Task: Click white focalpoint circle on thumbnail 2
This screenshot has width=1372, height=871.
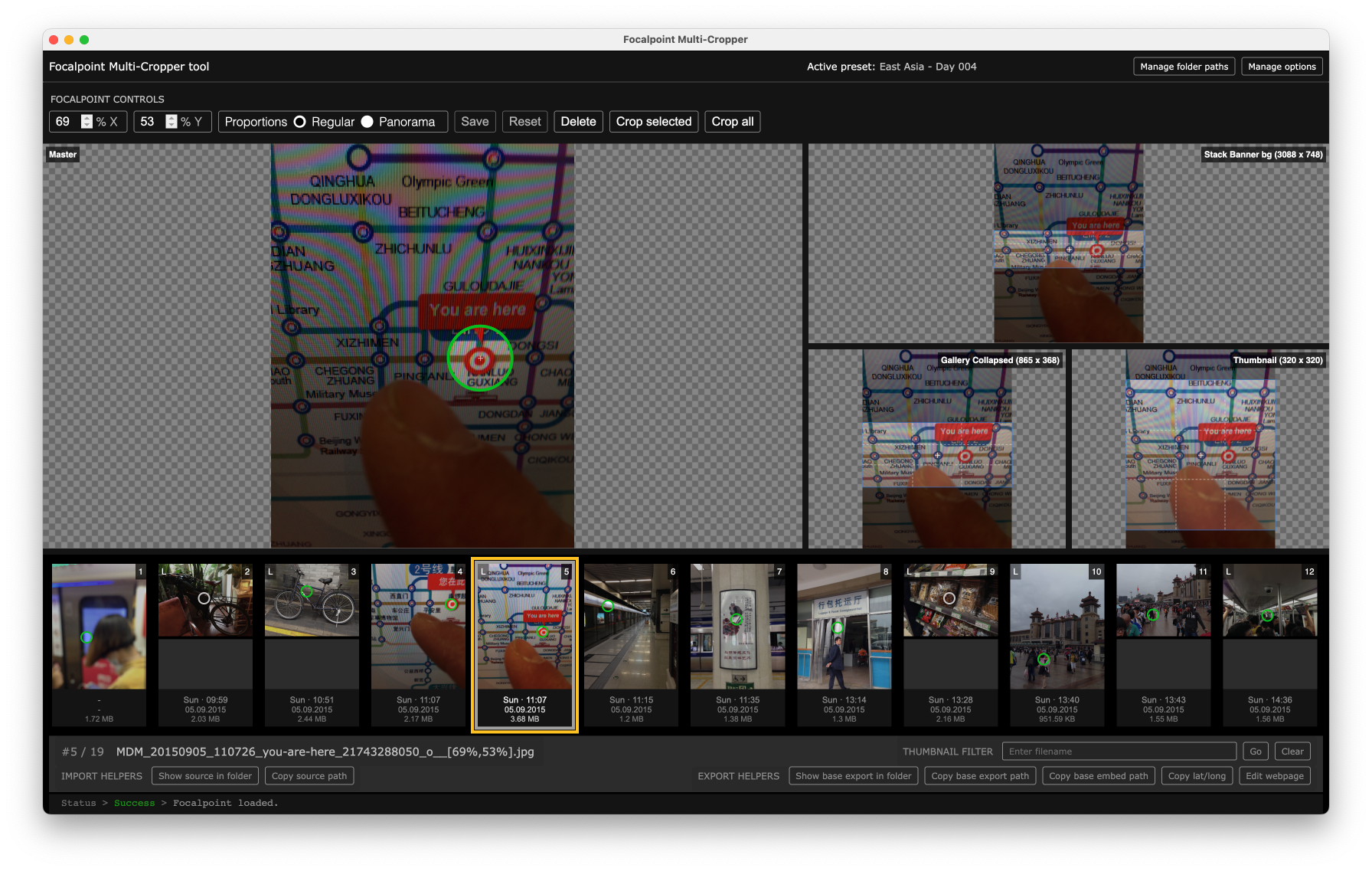Action: point(204,598)
